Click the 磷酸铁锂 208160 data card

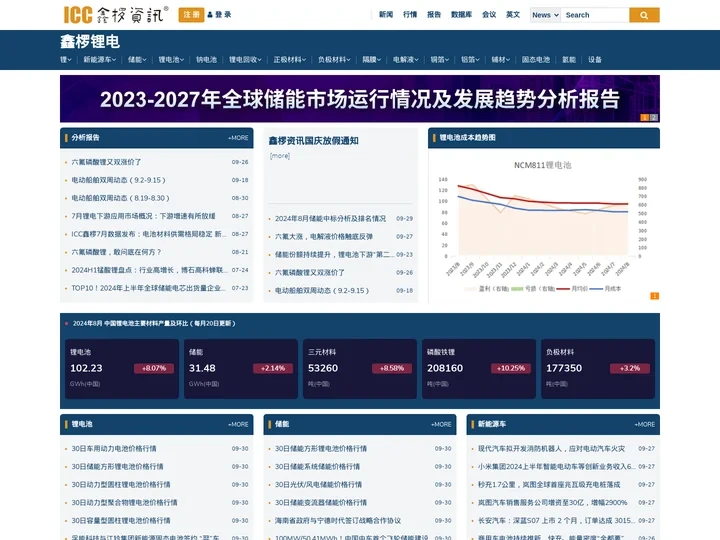478,368
